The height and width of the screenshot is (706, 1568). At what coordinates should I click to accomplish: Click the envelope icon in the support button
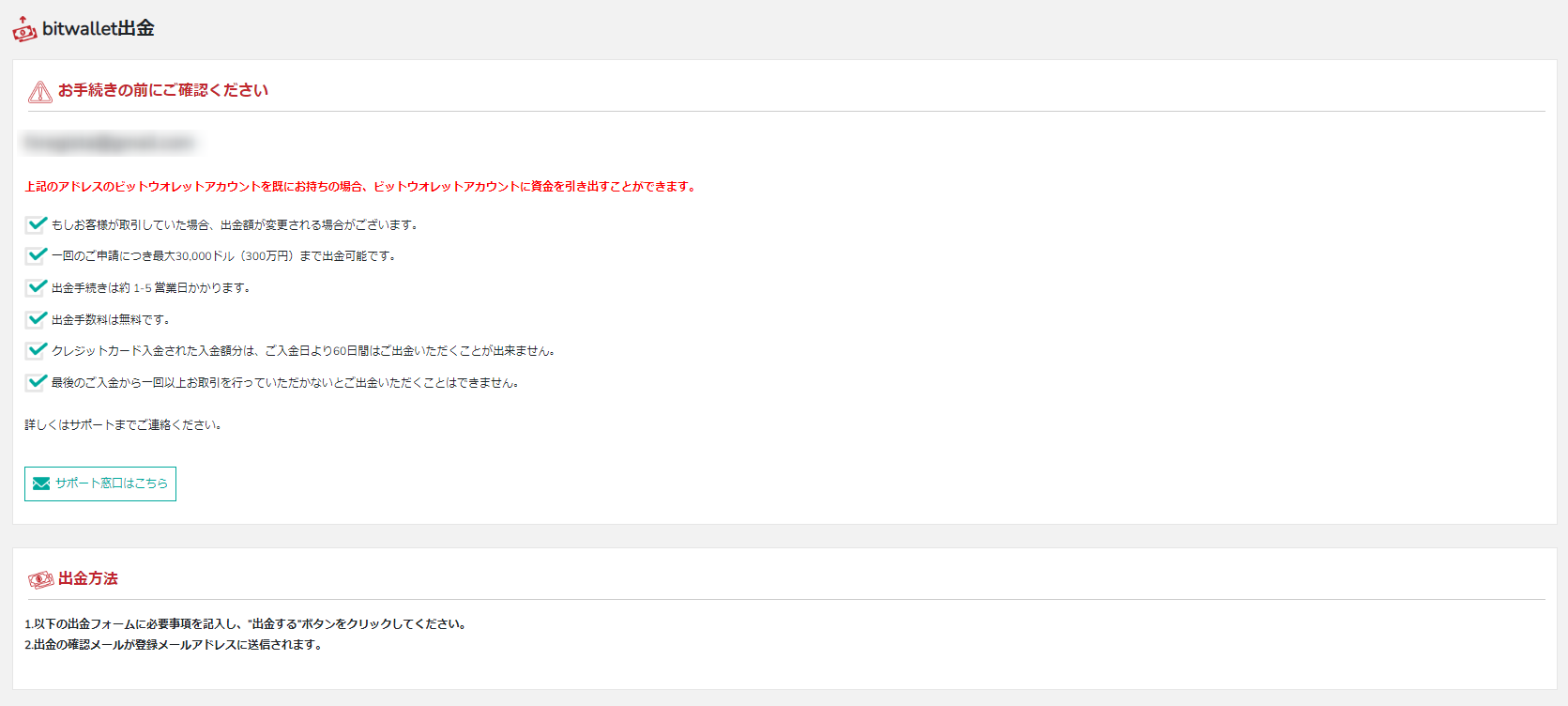[41, 483]
